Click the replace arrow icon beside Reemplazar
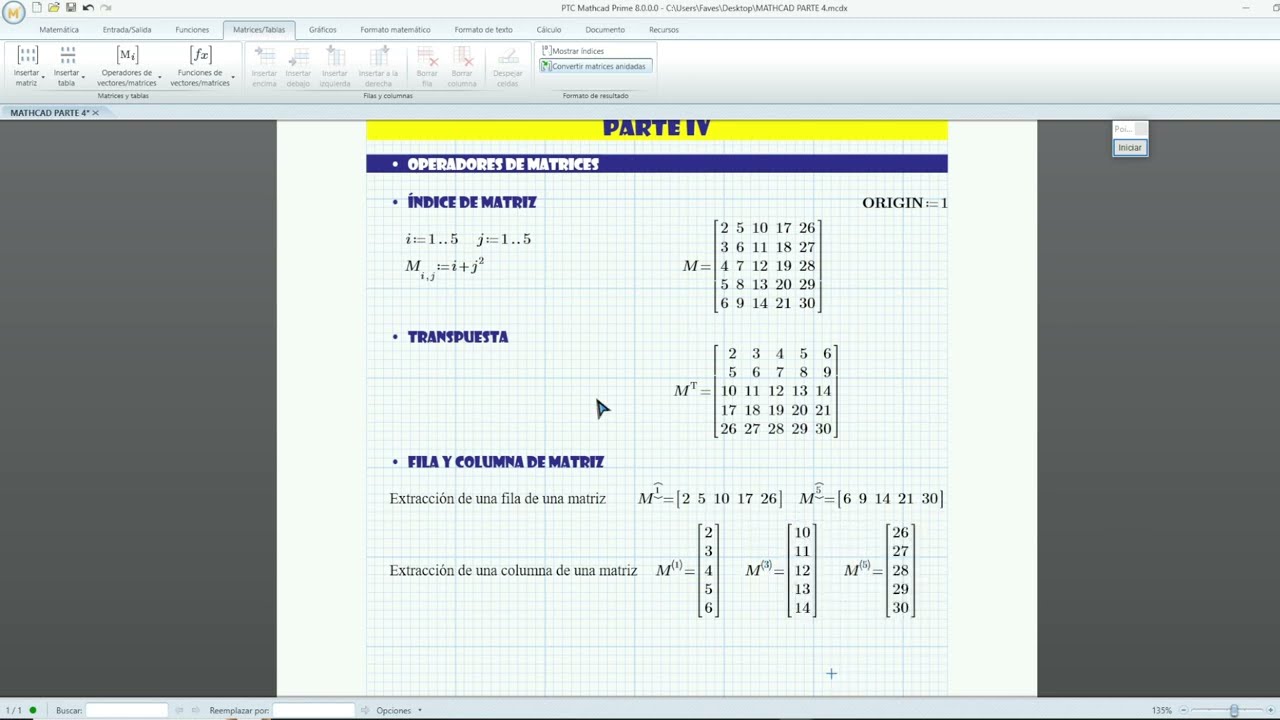The height and width of the screenshot is (720, 1280). tap(364, 710)
